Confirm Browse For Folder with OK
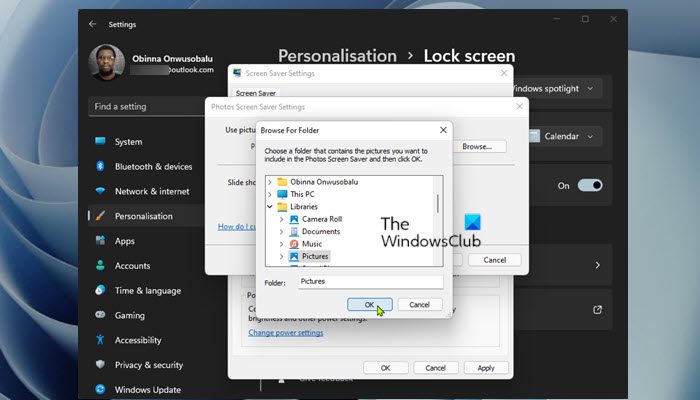The width and height of the screenshot is (700, 400). pos(370,304)
